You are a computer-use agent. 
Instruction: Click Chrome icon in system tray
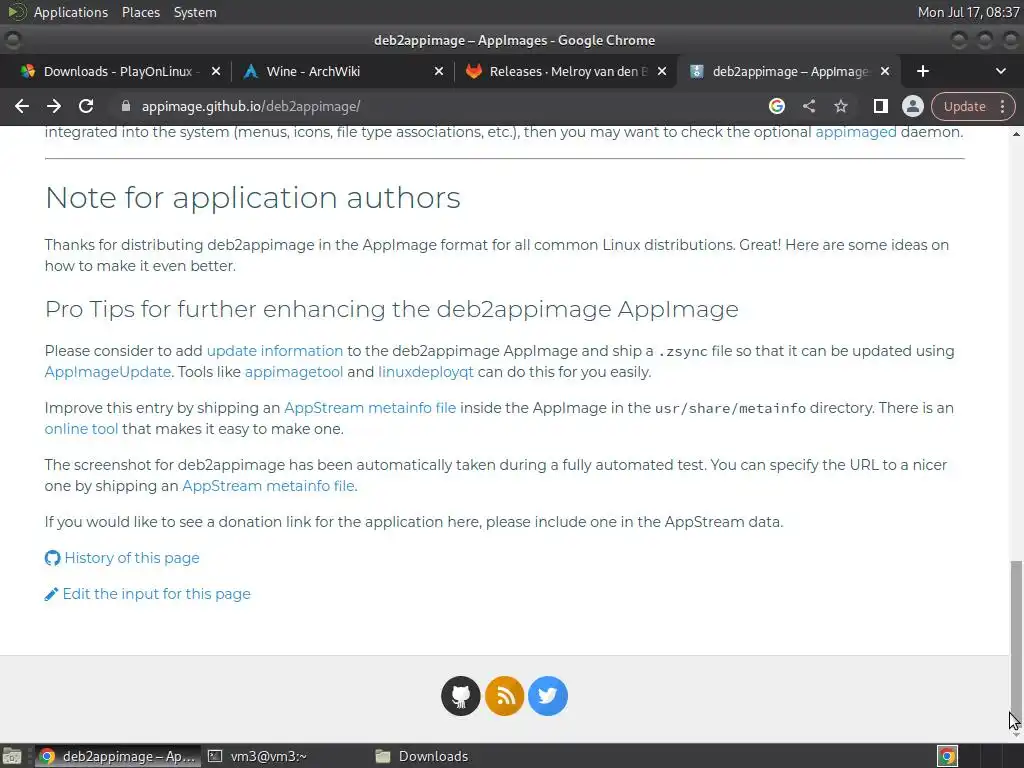947,756
